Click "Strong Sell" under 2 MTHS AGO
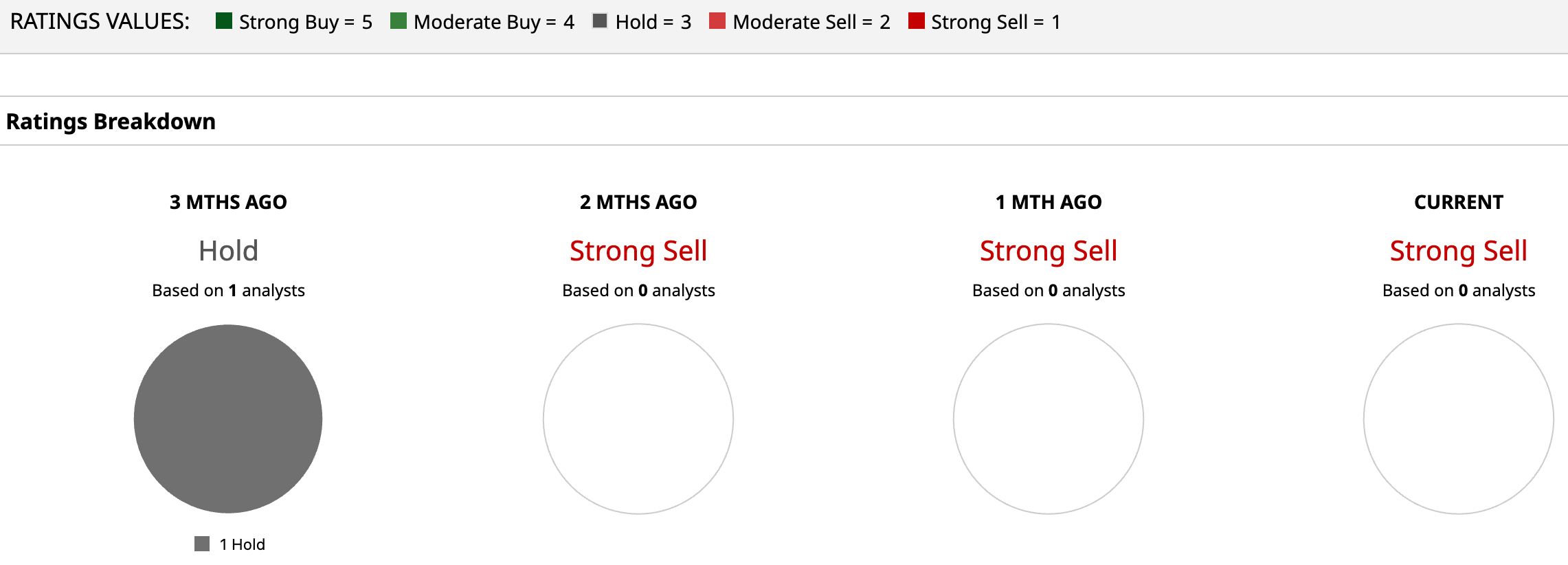The width and height of the screenshot is (1568, 565). click(x=638, y=251)
